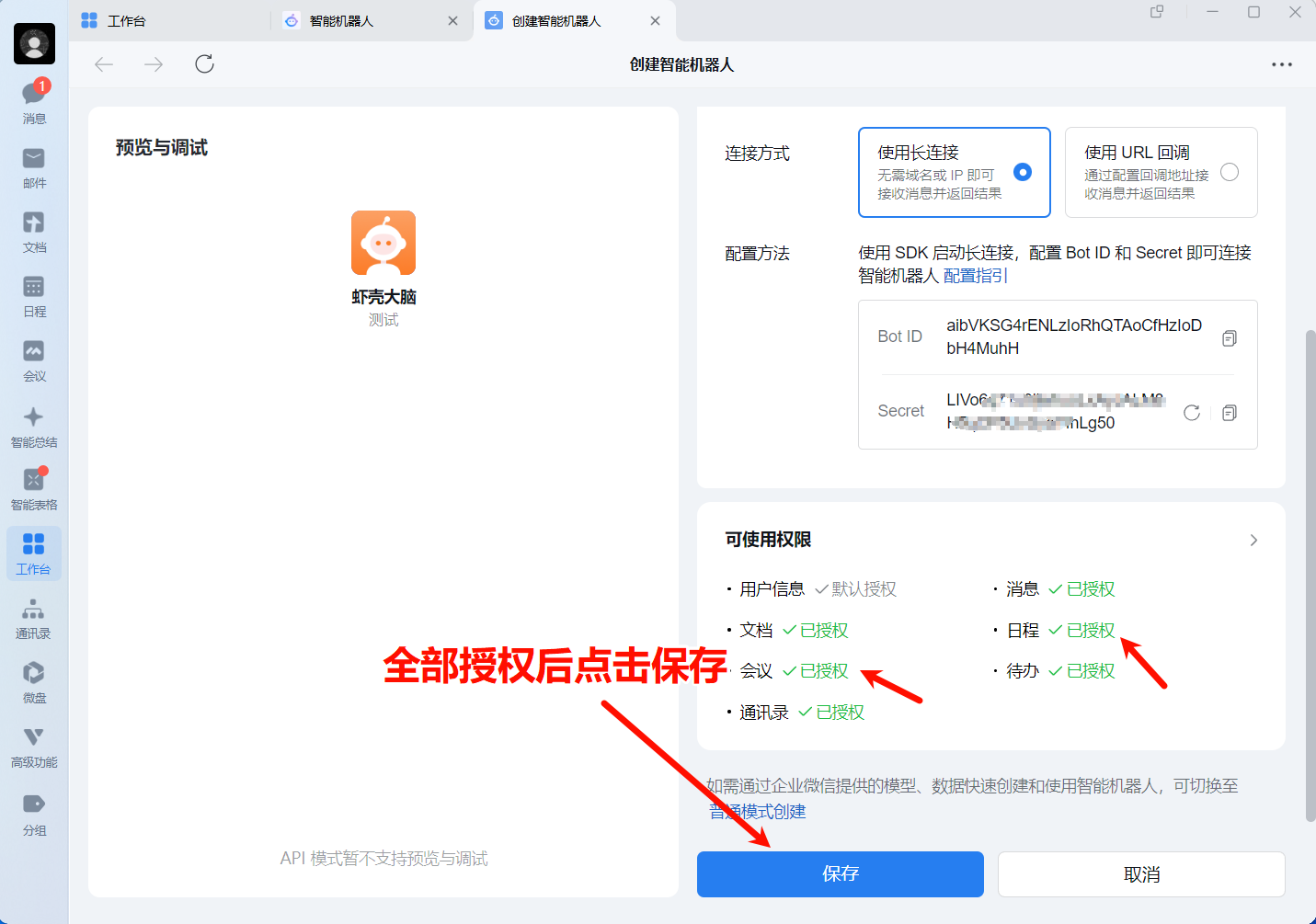Open the three-dot more options menu
This screenshot has width=1316, height=924.
[1282, 64]
